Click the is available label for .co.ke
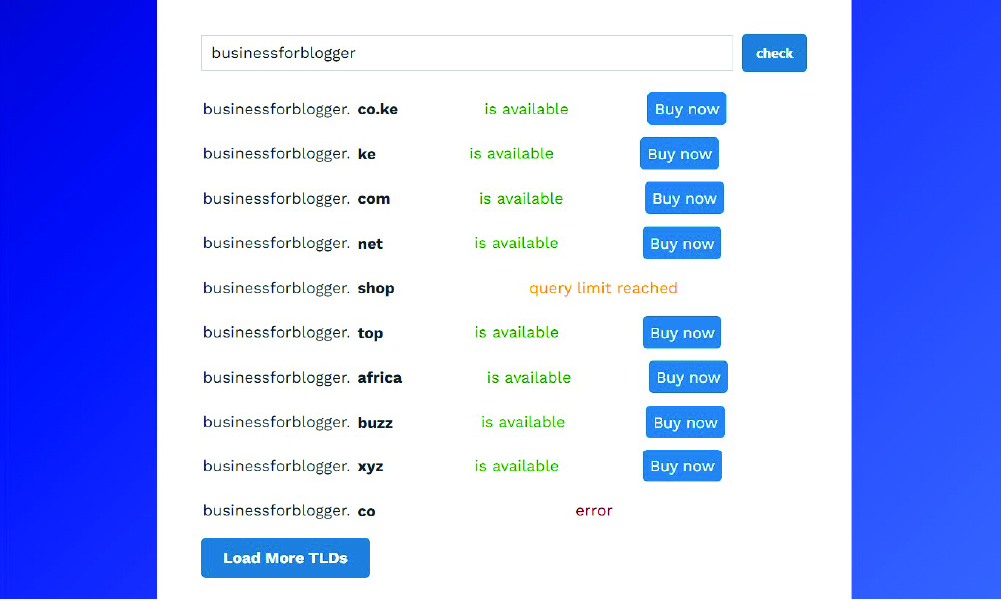Image resolution: width=1001 pixels, height=601 pixels. [x=526, y=108]
